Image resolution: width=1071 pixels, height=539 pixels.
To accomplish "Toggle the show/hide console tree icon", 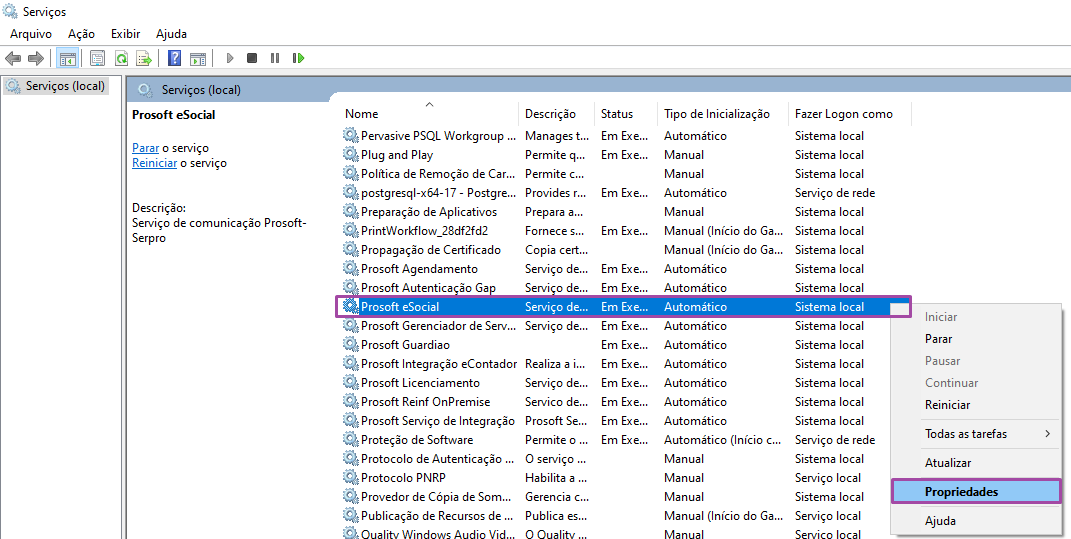I will click(67, 58).
